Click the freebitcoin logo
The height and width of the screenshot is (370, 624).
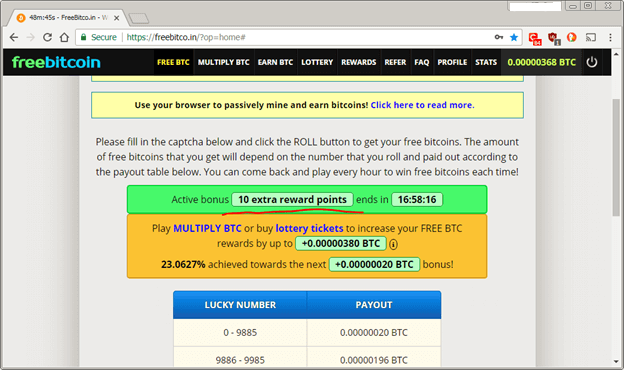[56, 62]
